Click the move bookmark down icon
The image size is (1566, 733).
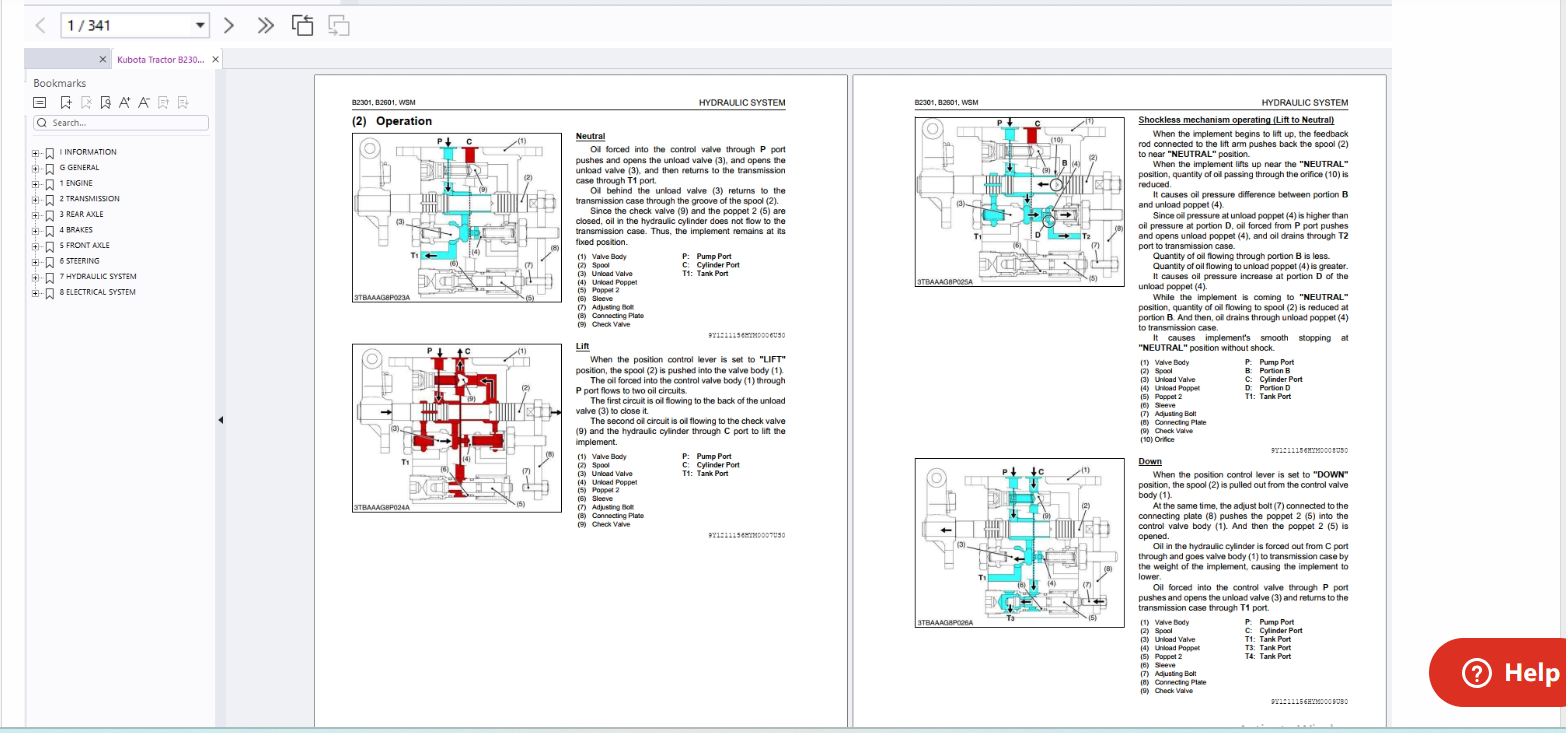pyautogui.click(x=182, y=102)
